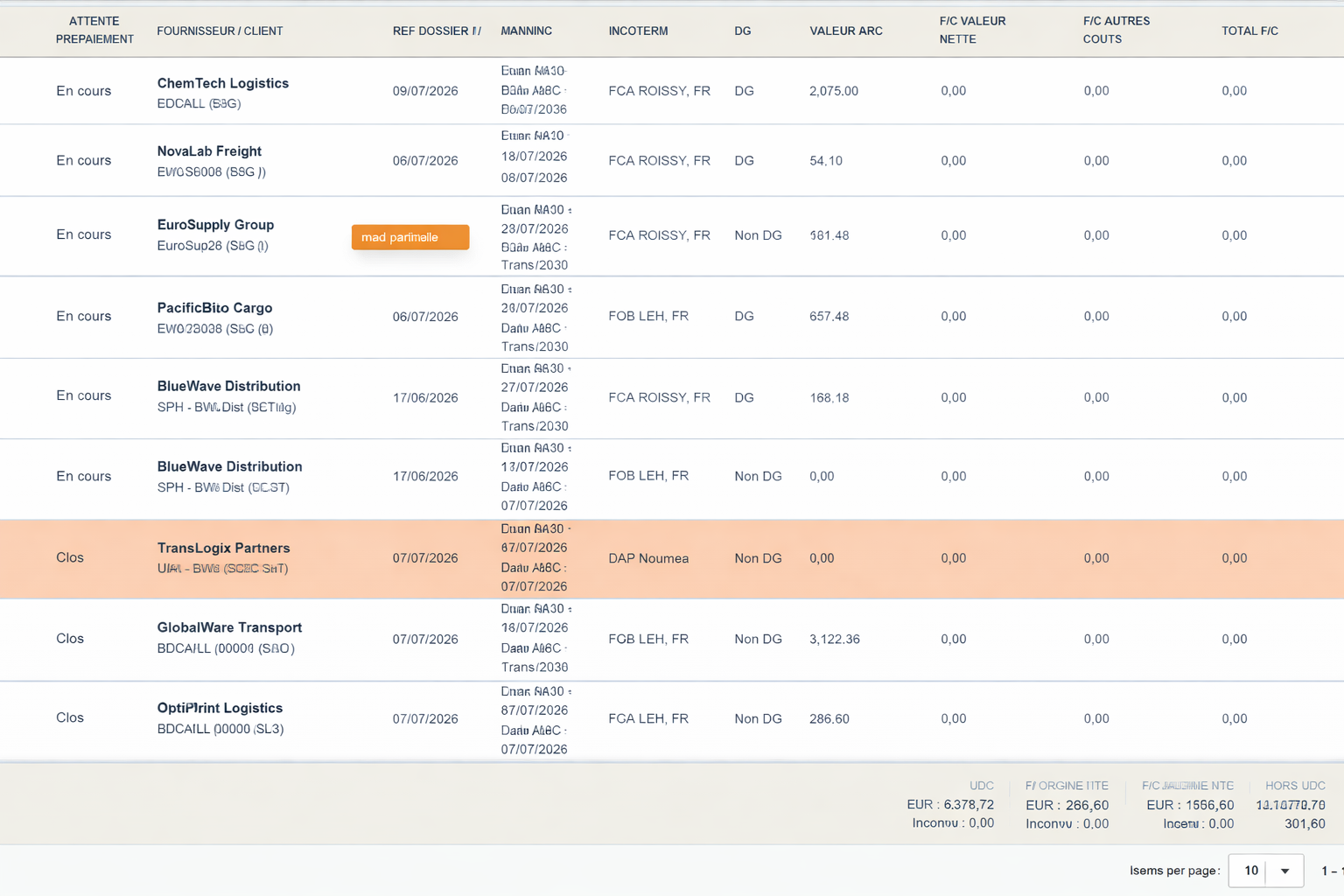
Task: Sort by ATTENTE PREPAIEMENT column header
Action: (94, 30)
